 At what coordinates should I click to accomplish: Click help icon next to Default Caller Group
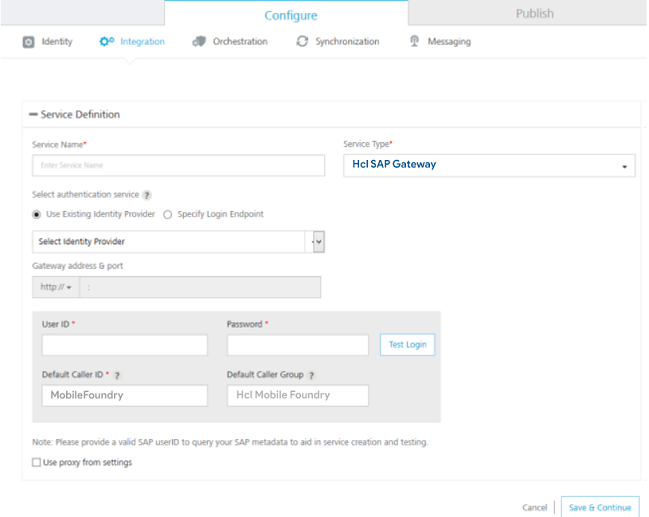(x=311, y=375)
